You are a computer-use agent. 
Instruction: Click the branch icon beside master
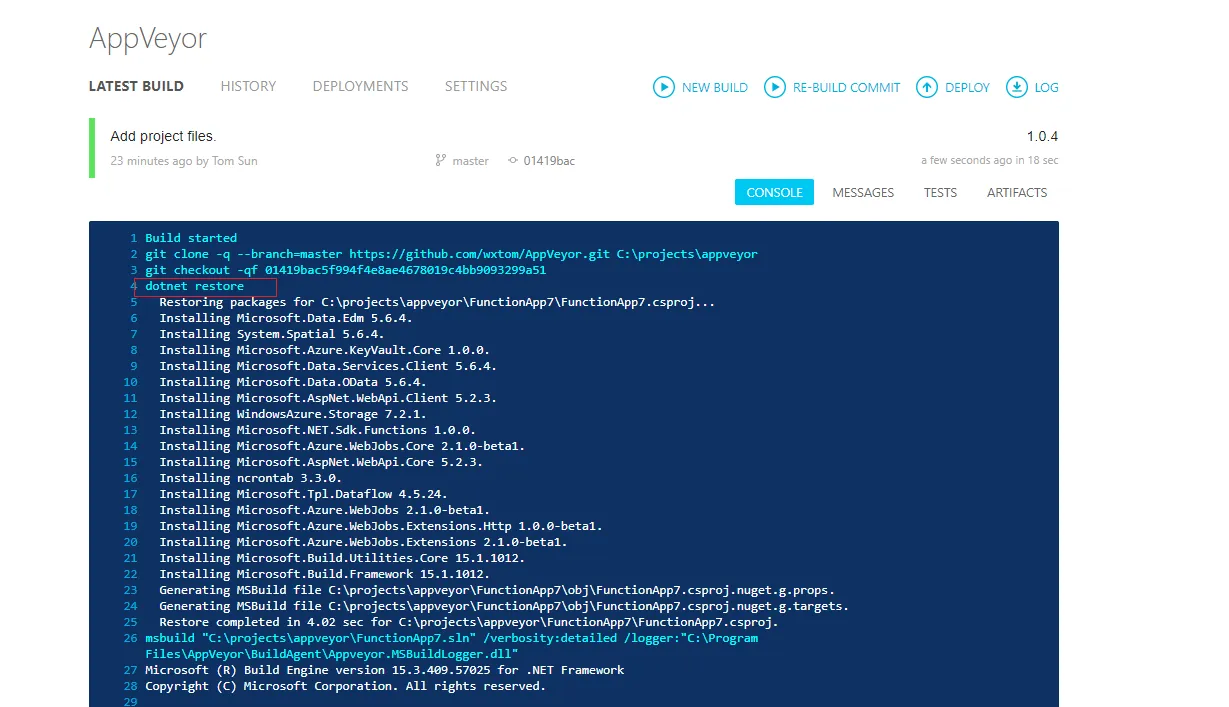click(x=439, y=160)
